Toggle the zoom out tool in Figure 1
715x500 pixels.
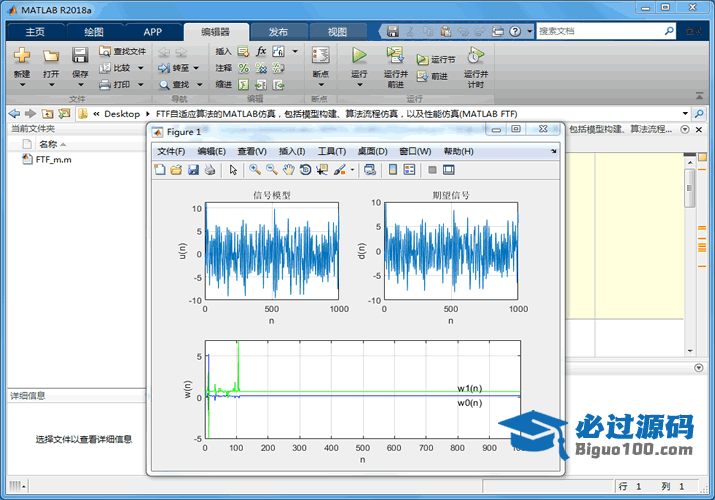pos(272,170)
